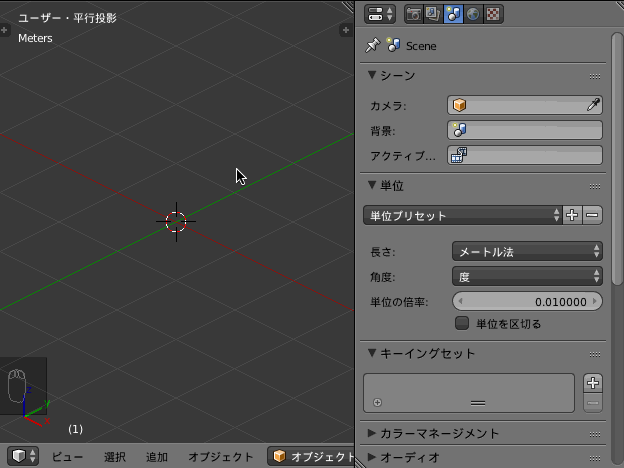Screen dimensions: 624x468
Task: Add a keying set with plus button
Action: [x=593, y=383]
